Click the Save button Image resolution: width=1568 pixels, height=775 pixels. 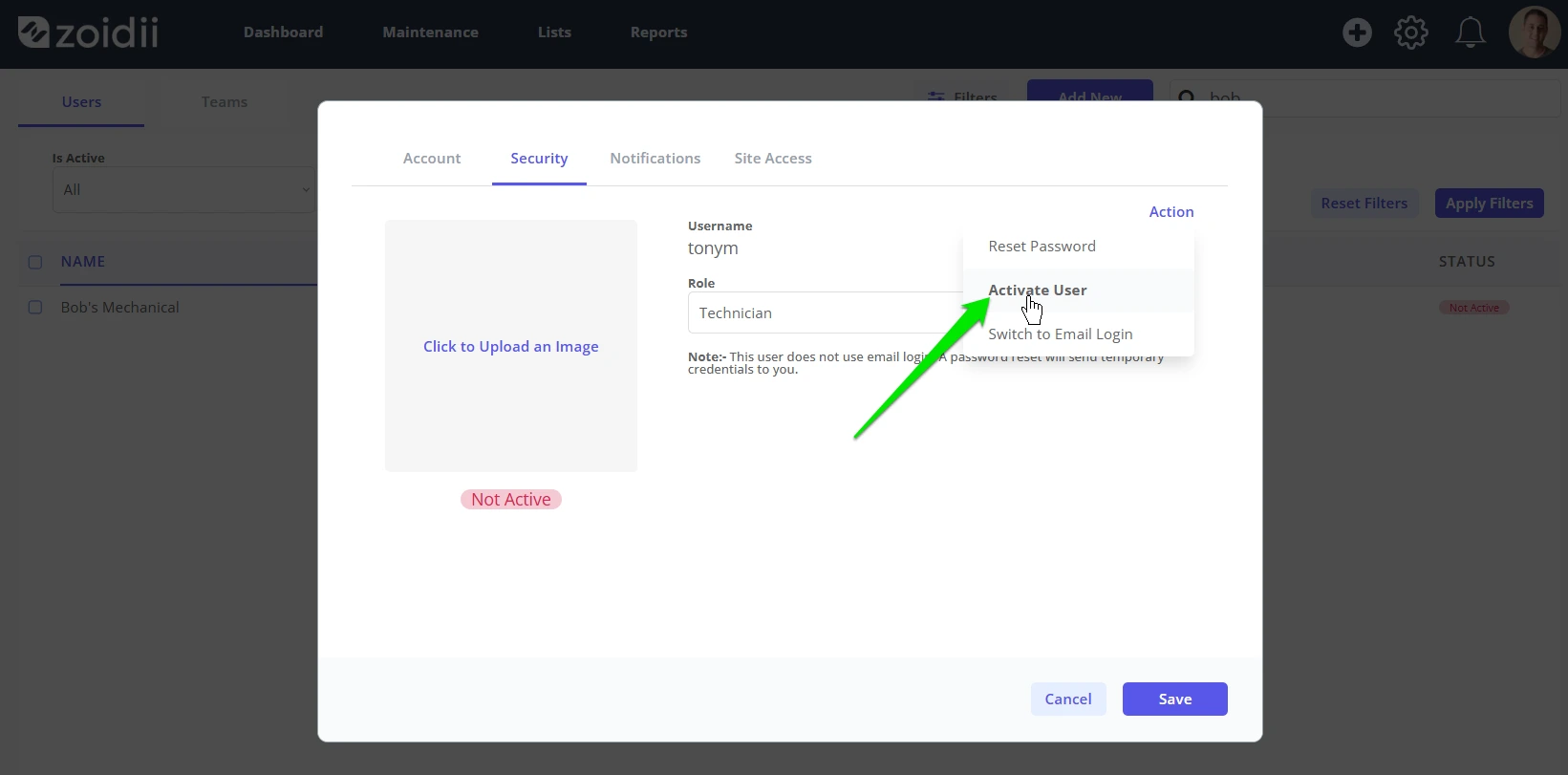point(1175,700)
